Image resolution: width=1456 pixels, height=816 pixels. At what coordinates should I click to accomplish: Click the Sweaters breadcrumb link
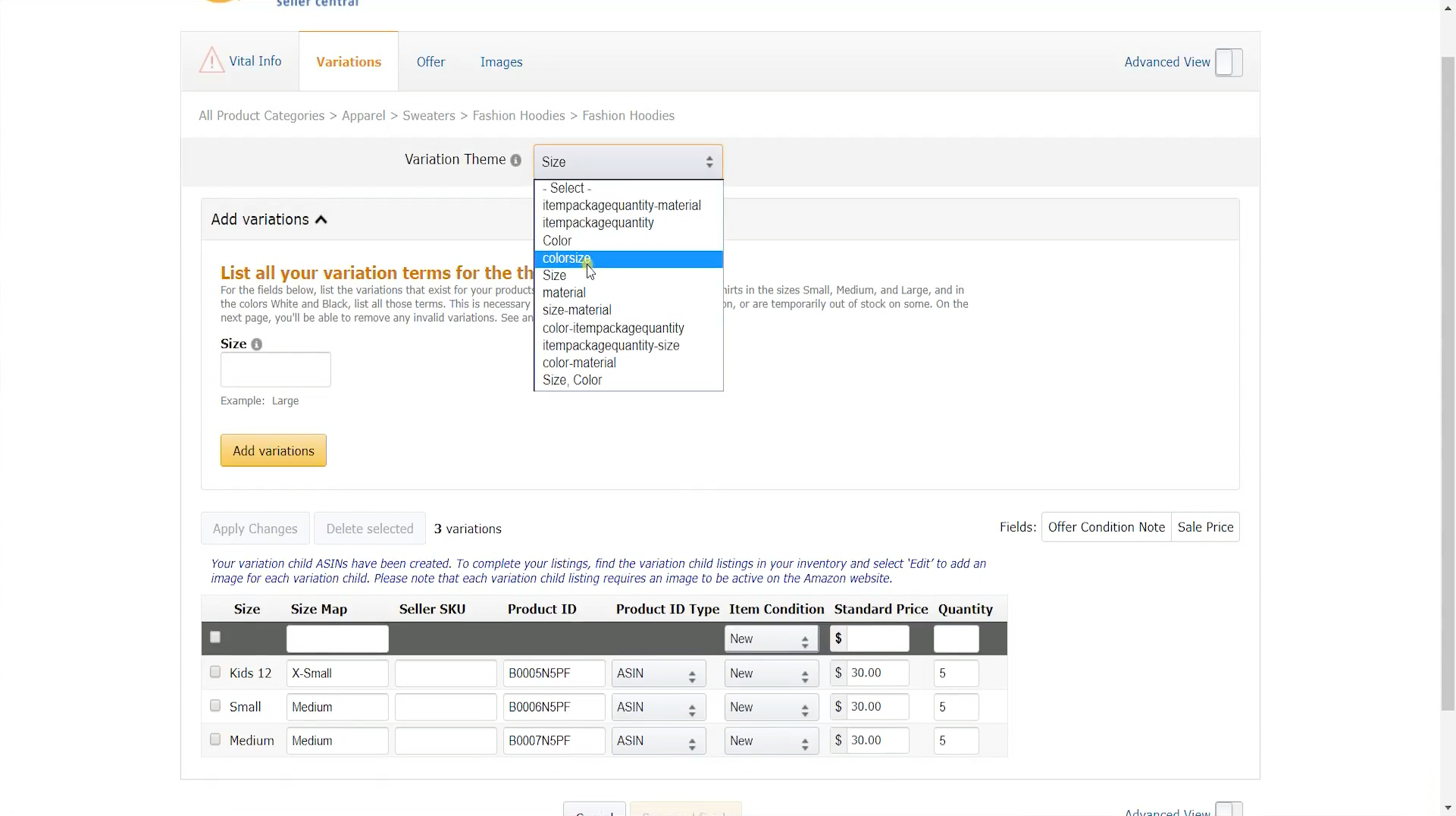pyautogui.click(x=429, y=116)
